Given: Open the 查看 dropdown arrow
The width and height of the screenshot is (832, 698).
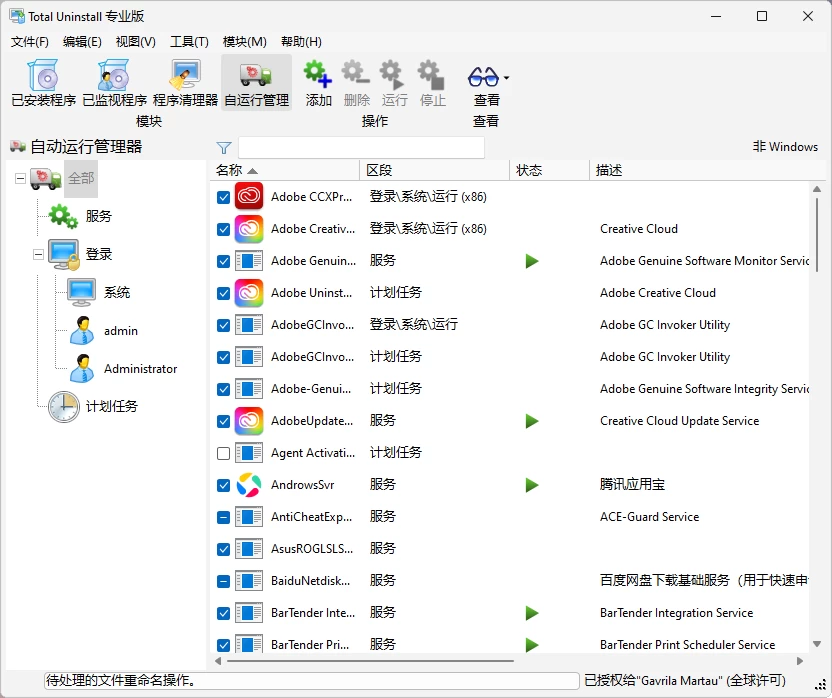Looking at the screenshot, I should coord(506,78).
